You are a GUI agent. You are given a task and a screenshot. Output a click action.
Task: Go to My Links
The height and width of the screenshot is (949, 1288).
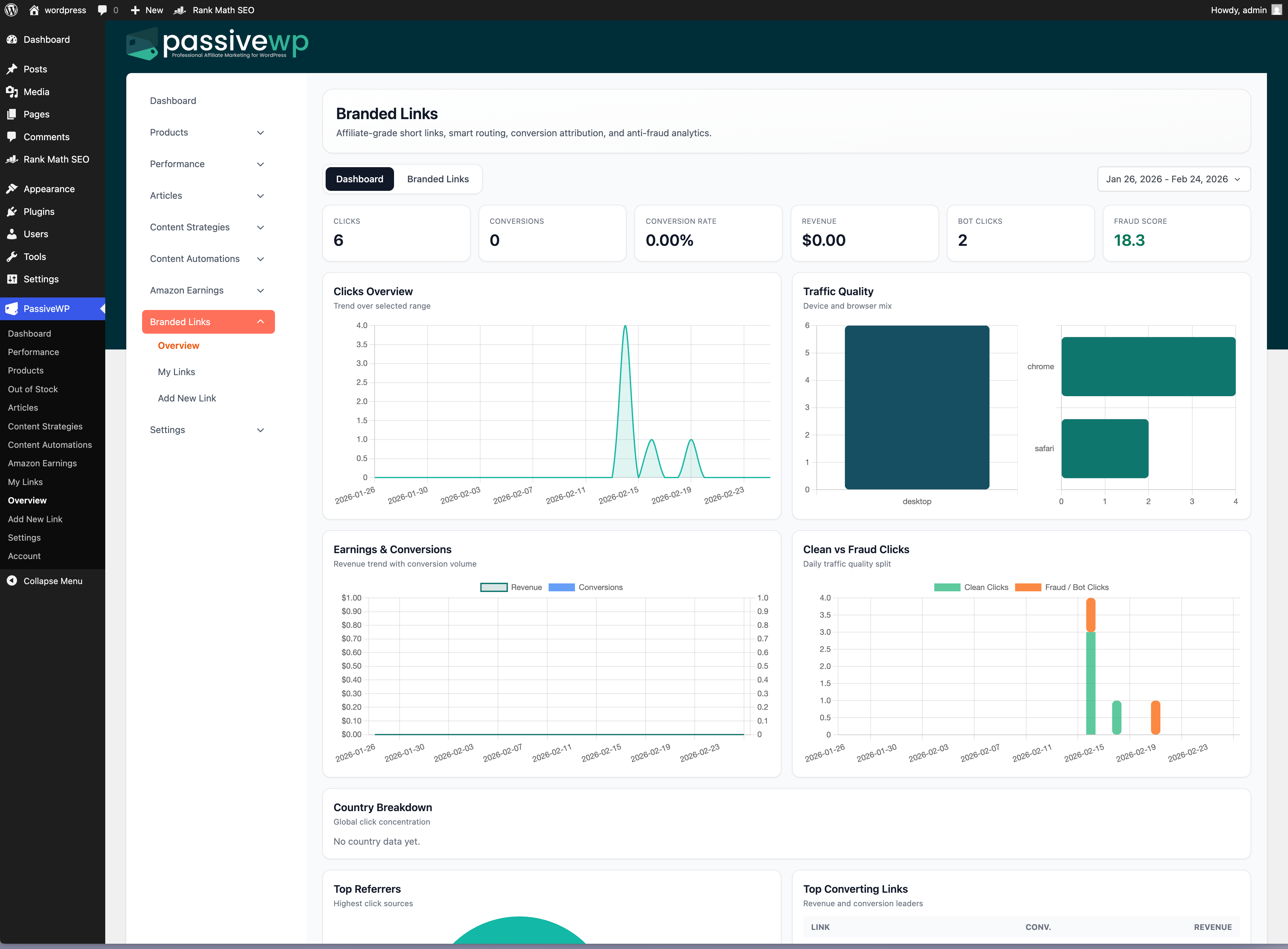(x=176, y=372)
